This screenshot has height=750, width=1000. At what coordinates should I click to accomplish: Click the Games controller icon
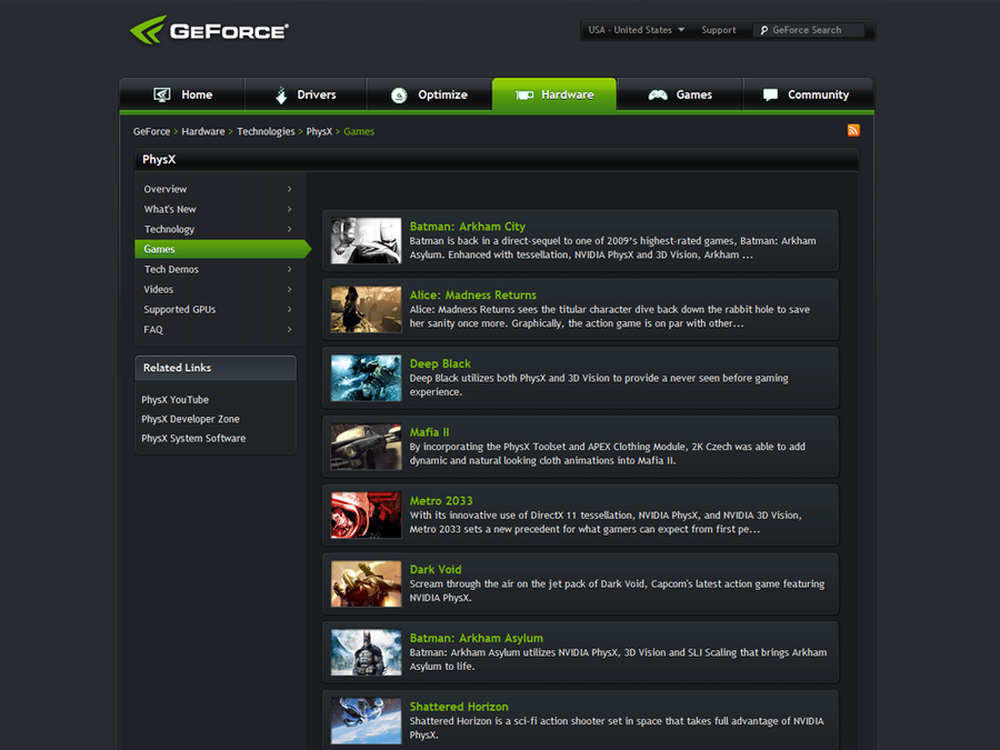pos(658,95)
